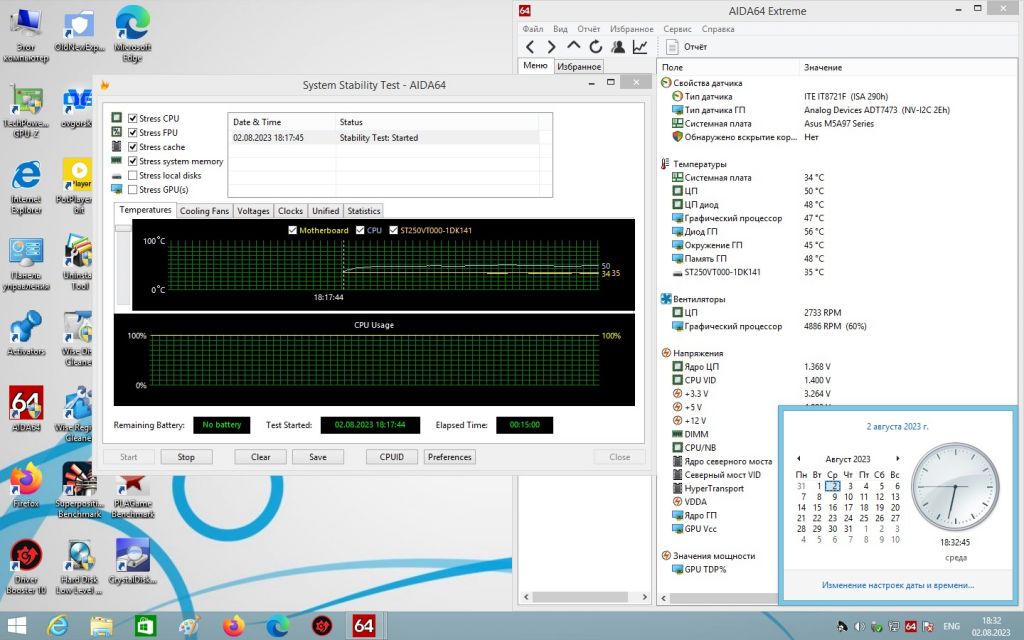Uncheck the Stress FPU checkbox

133,133
